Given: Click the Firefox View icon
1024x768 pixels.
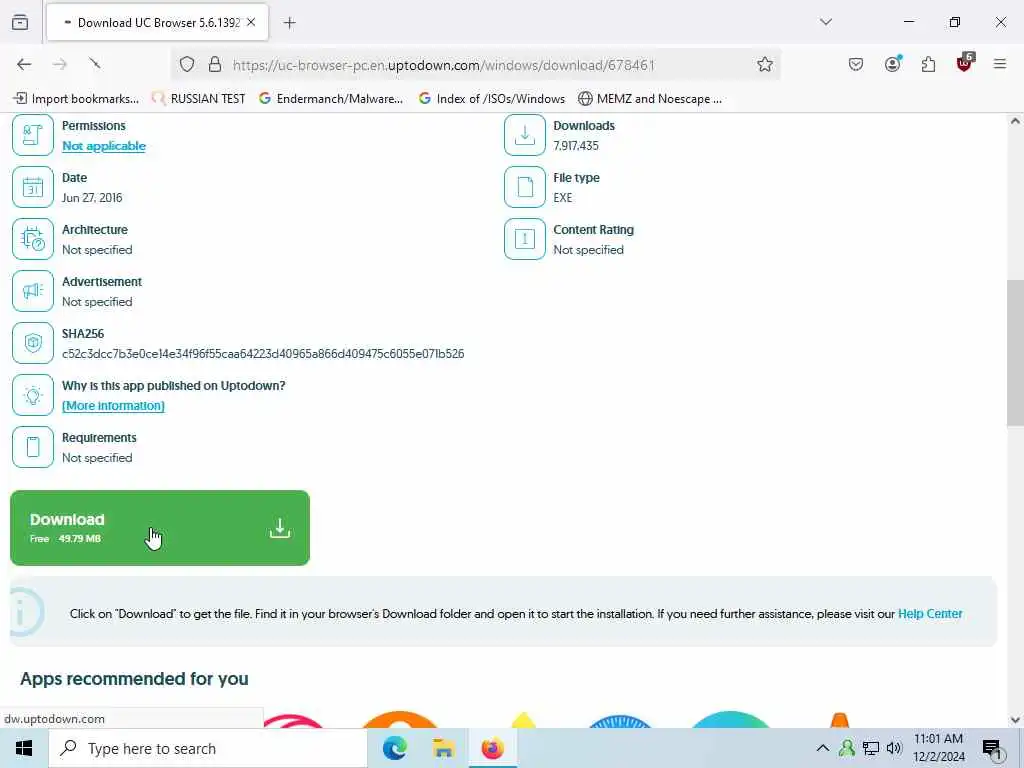Looking at the screenshot, I should [x=20, y=22].
